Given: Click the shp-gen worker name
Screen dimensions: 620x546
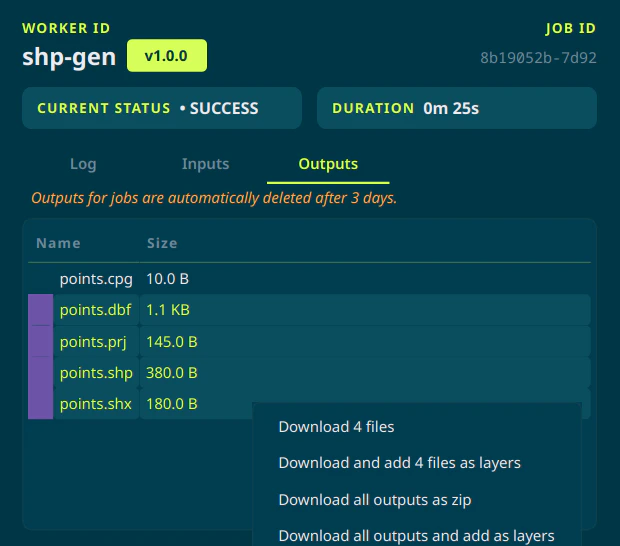Looking at the screenshot, I should pos(69,57).
